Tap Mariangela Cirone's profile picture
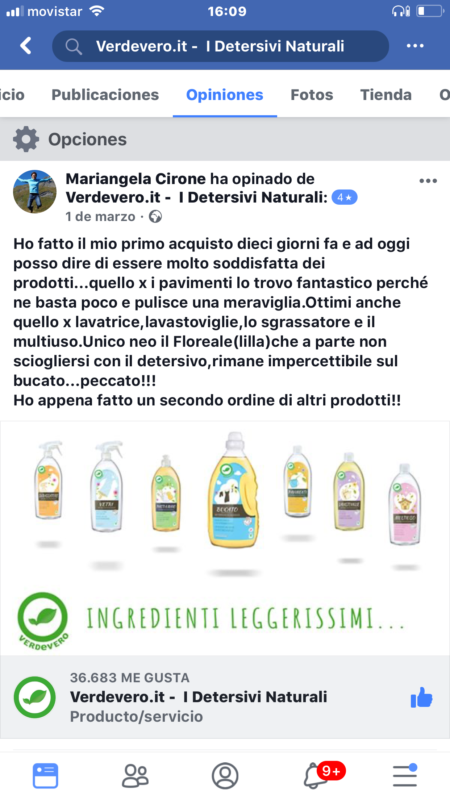This screenshot has height=800, width=450. click(x=35, y=191)
